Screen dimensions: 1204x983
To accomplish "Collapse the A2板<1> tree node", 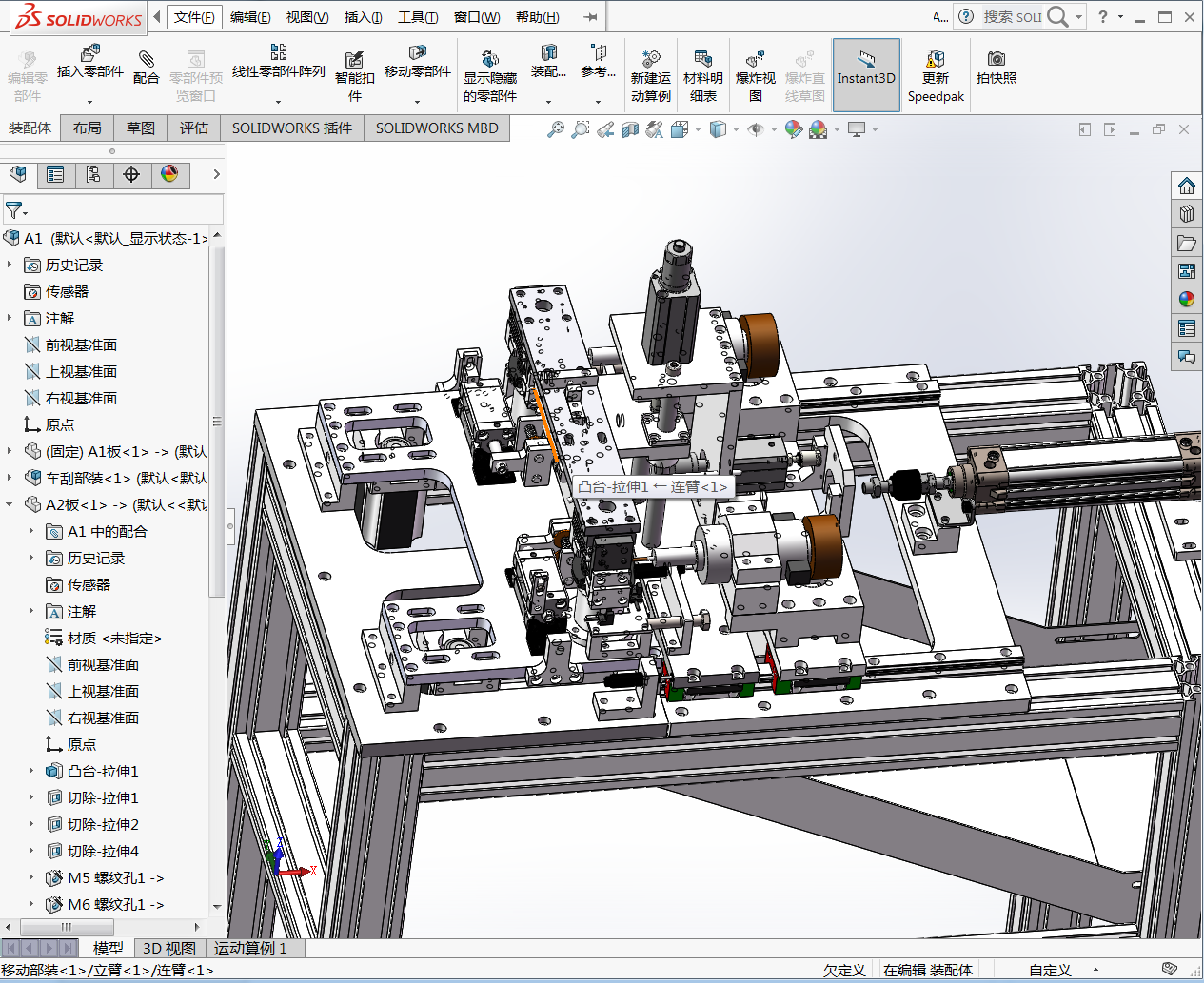I will pyautogui.click(x=10, y=504).
